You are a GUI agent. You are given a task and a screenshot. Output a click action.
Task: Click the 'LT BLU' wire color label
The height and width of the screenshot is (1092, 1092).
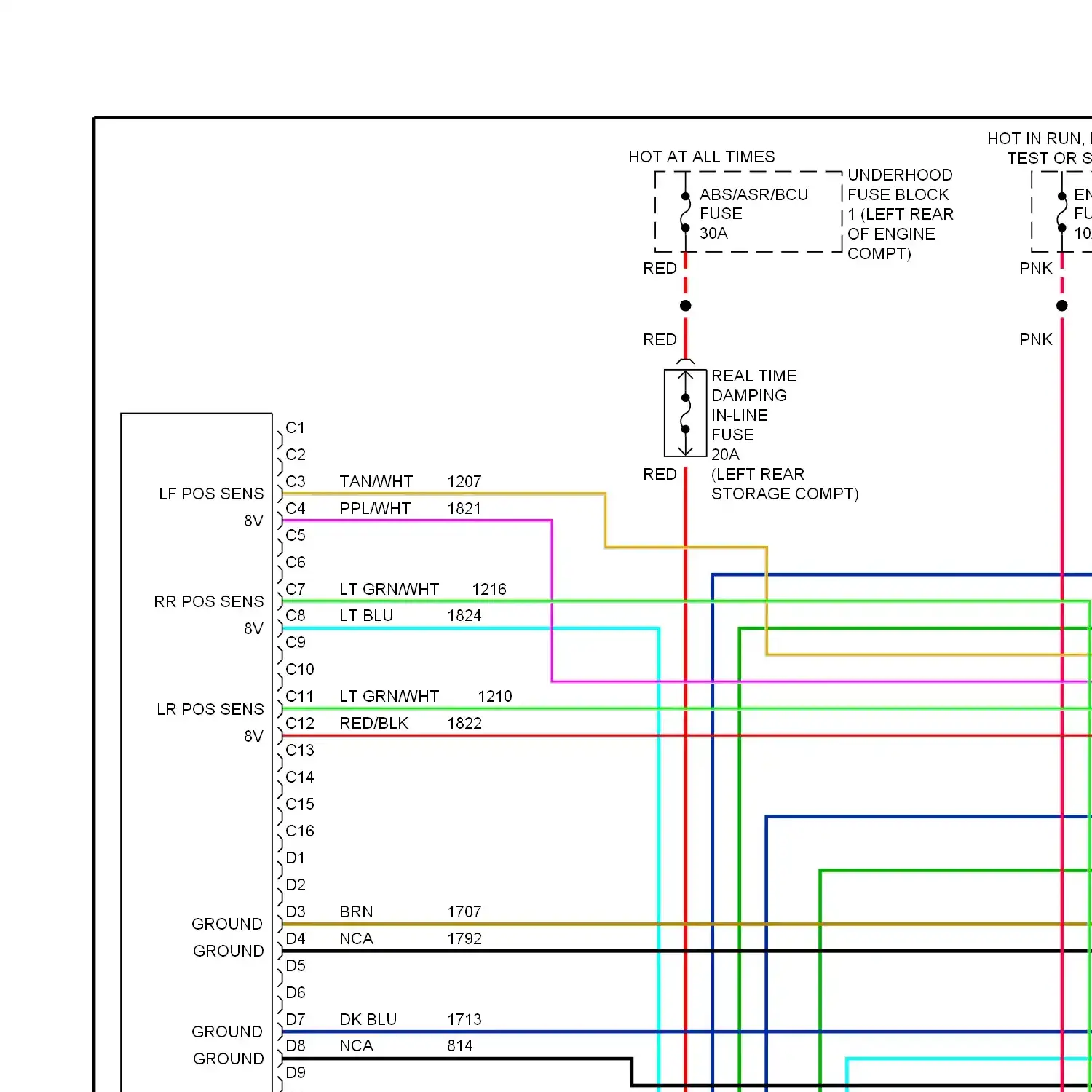coord(366,616)
